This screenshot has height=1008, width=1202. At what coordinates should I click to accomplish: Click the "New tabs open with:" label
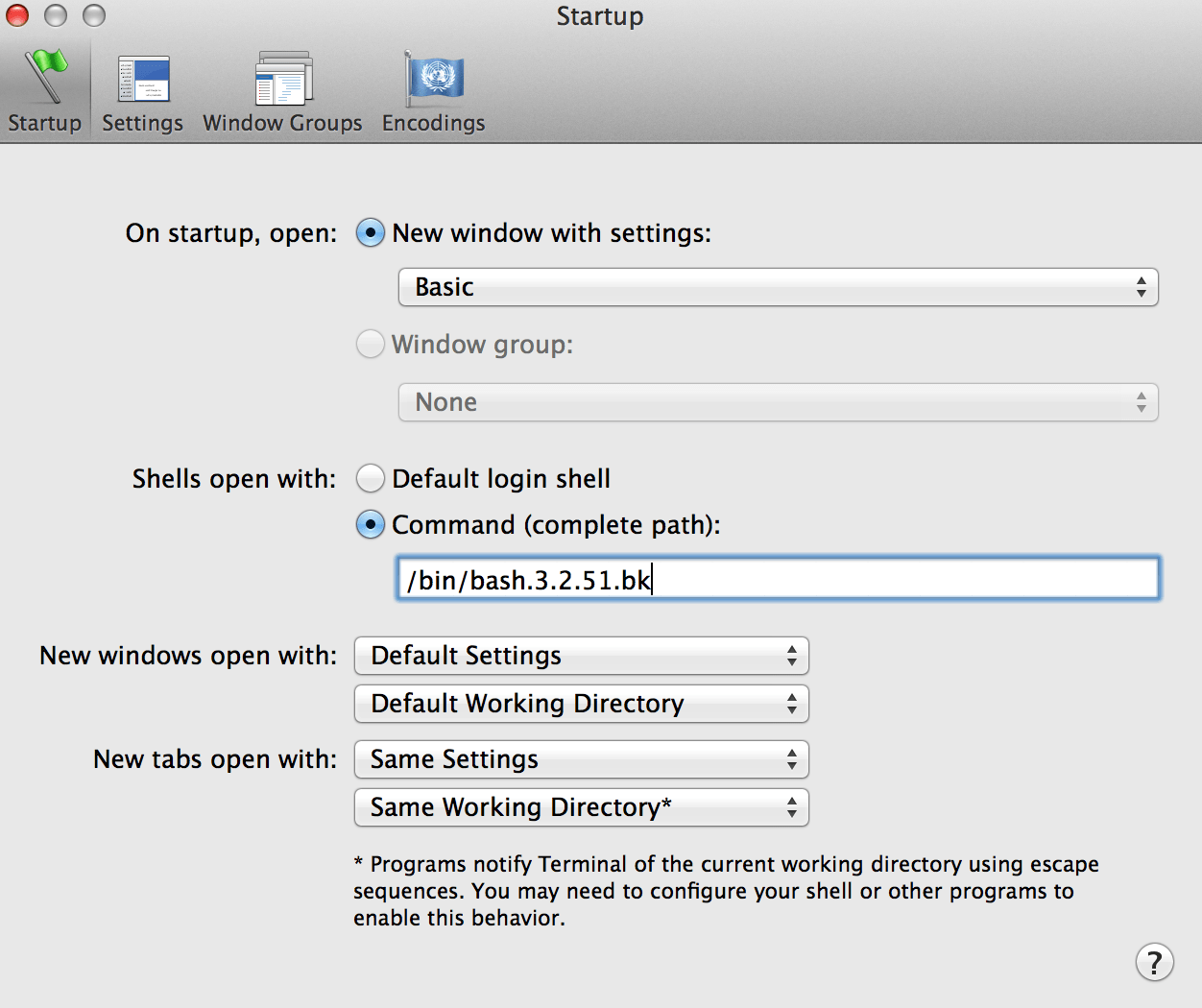pyautogui.click(x=215, y=759)
